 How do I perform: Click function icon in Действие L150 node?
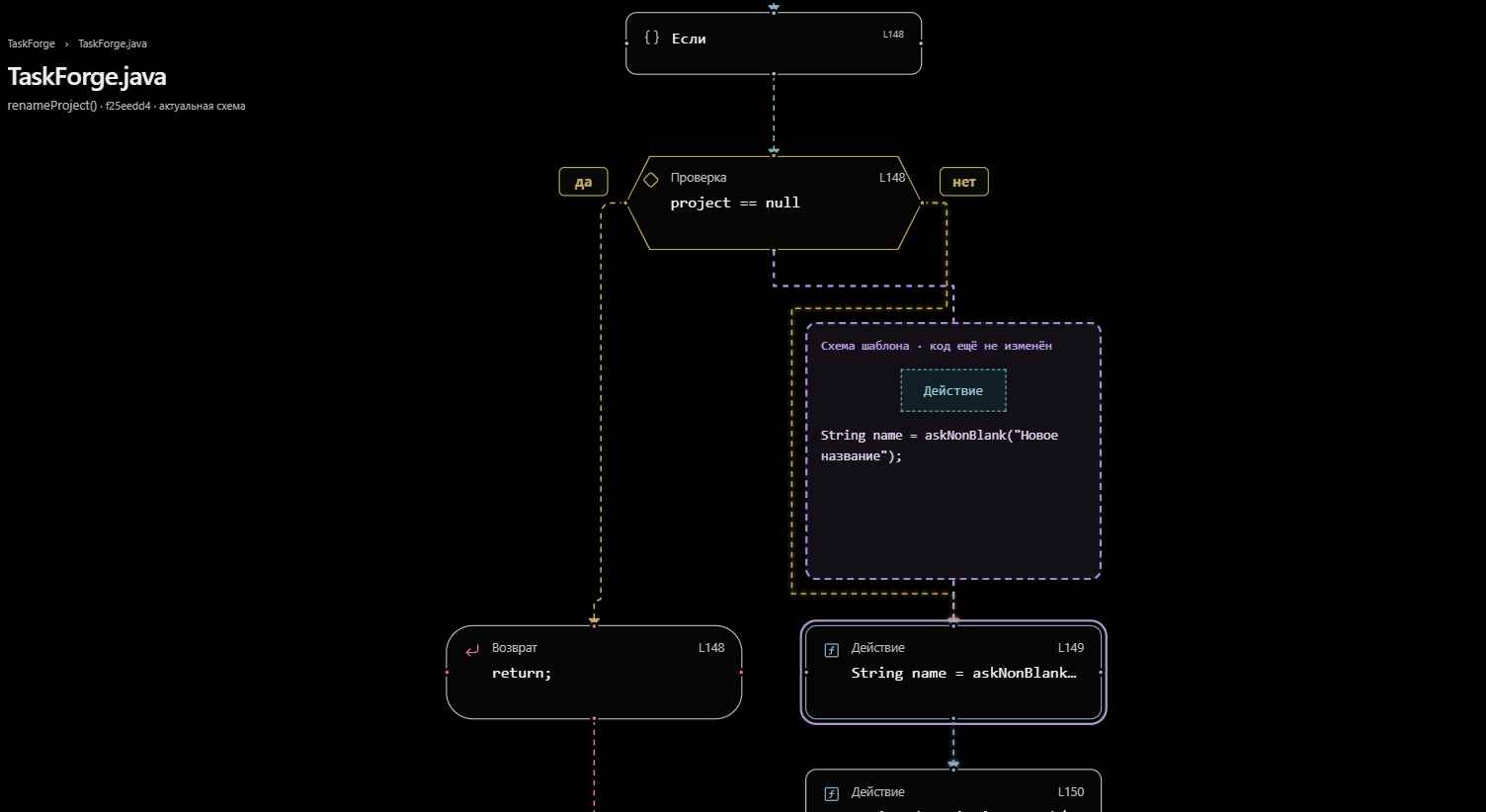(832, 794)
